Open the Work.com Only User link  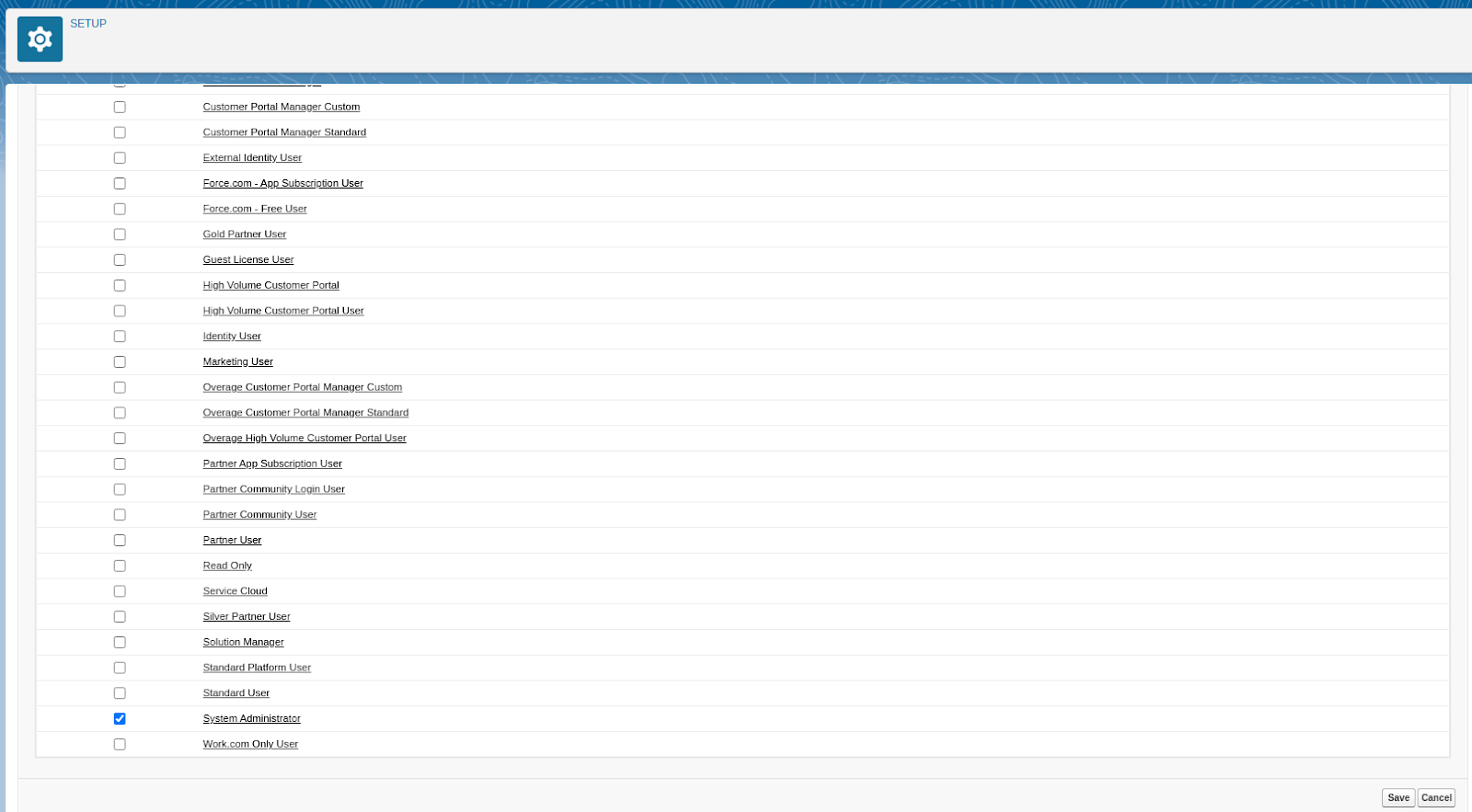point(250,745)
